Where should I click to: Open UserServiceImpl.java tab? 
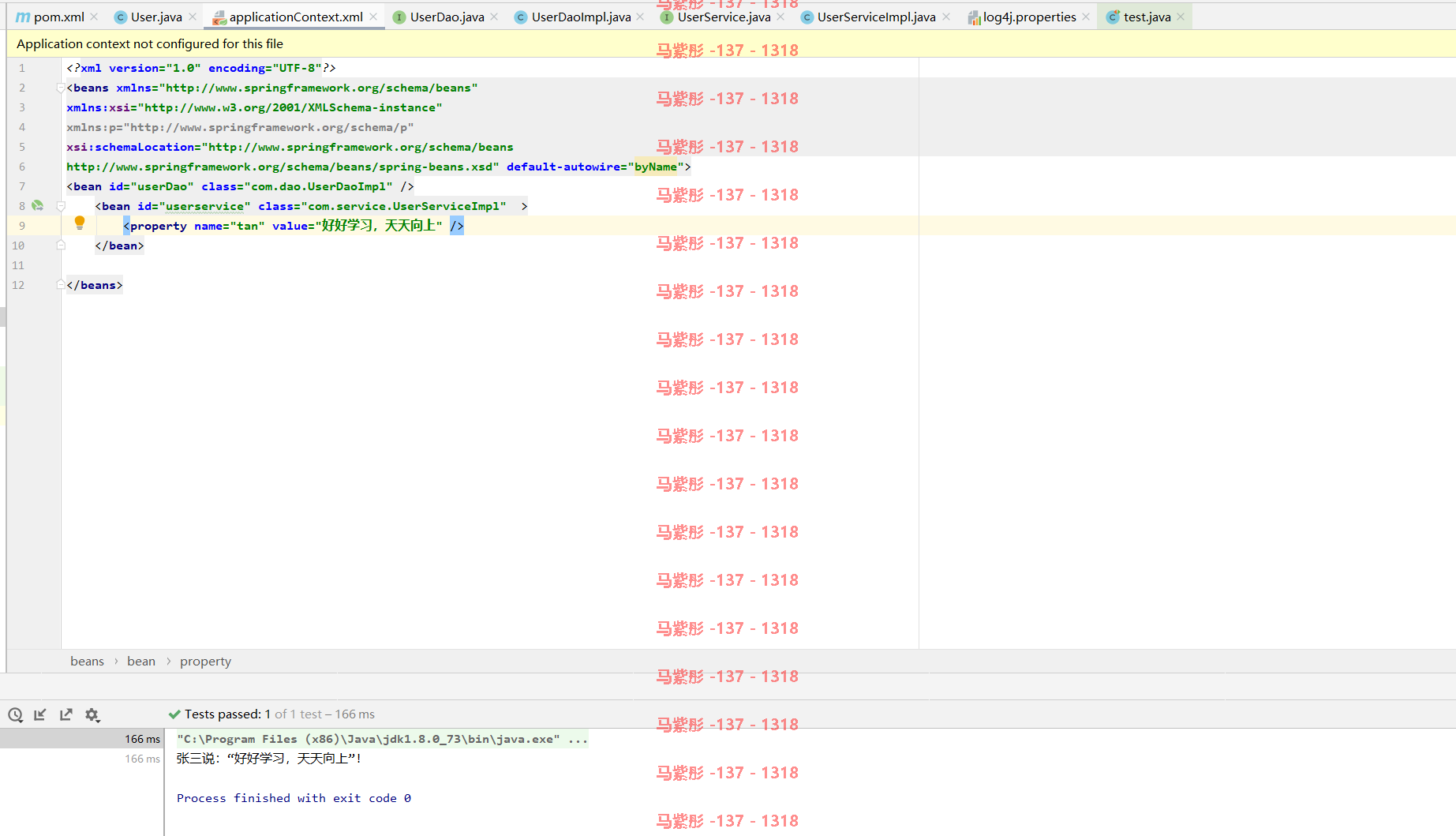point(876,17)
